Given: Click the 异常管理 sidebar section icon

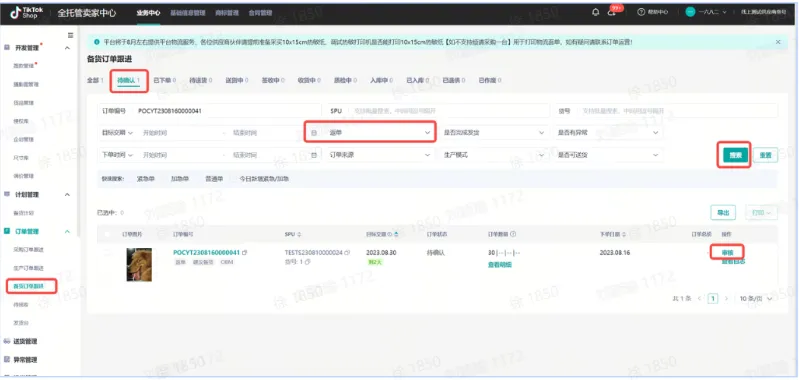Looking at the screenshot, I should click(x=7, y=359).
